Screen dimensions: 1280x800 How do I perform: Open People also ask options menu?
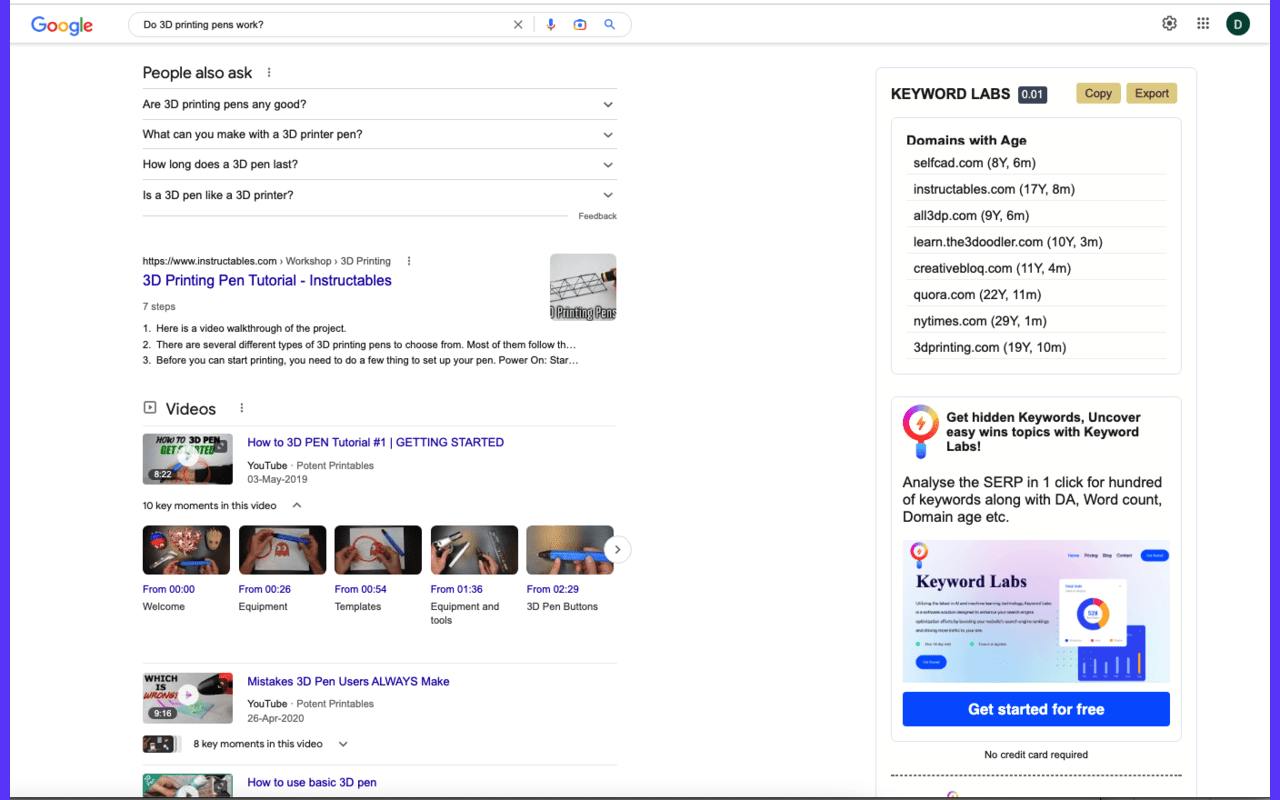269,73
